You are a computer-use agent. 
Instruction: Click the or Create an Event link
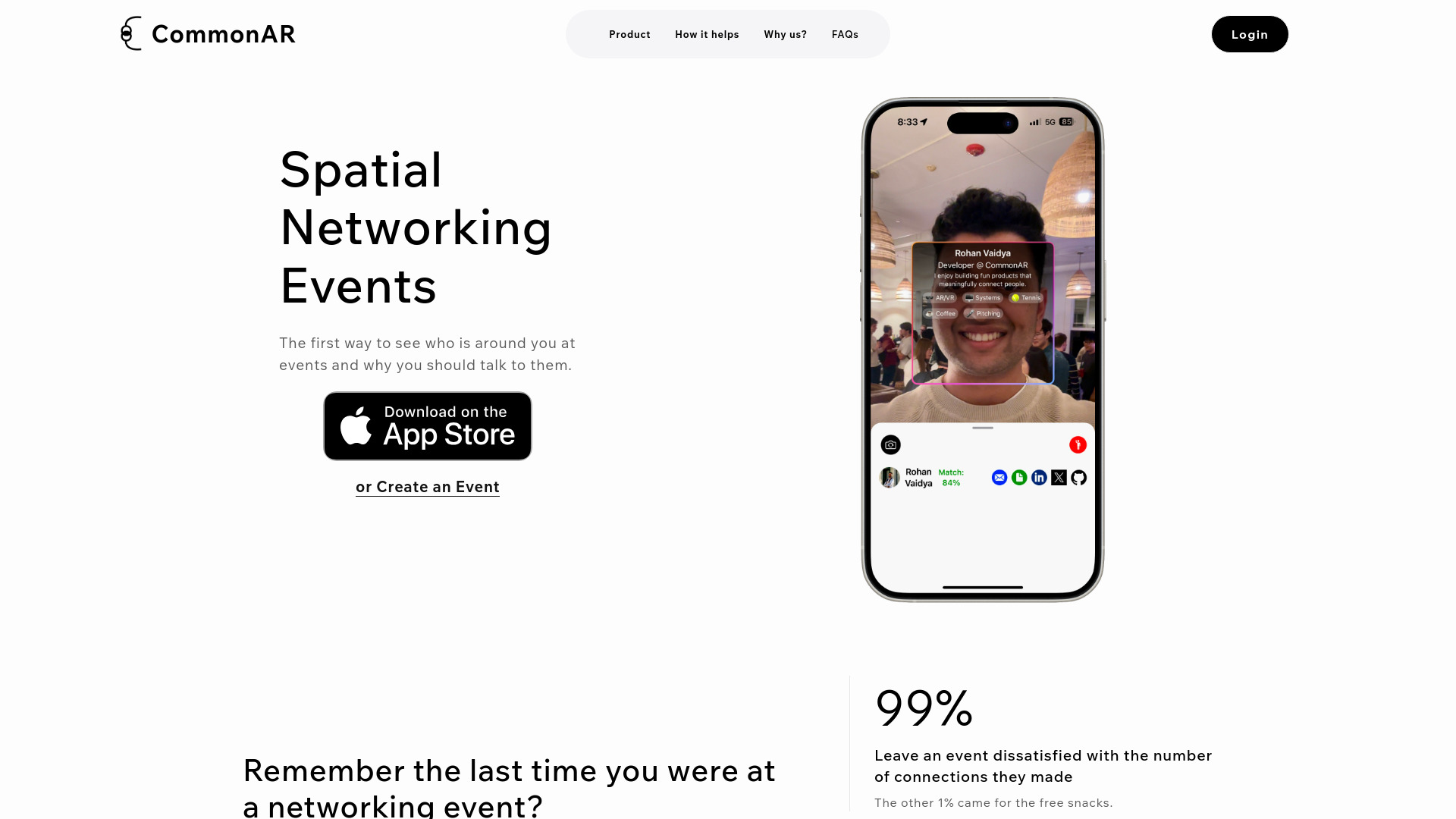pyautogui.click(x=427, y=486)
